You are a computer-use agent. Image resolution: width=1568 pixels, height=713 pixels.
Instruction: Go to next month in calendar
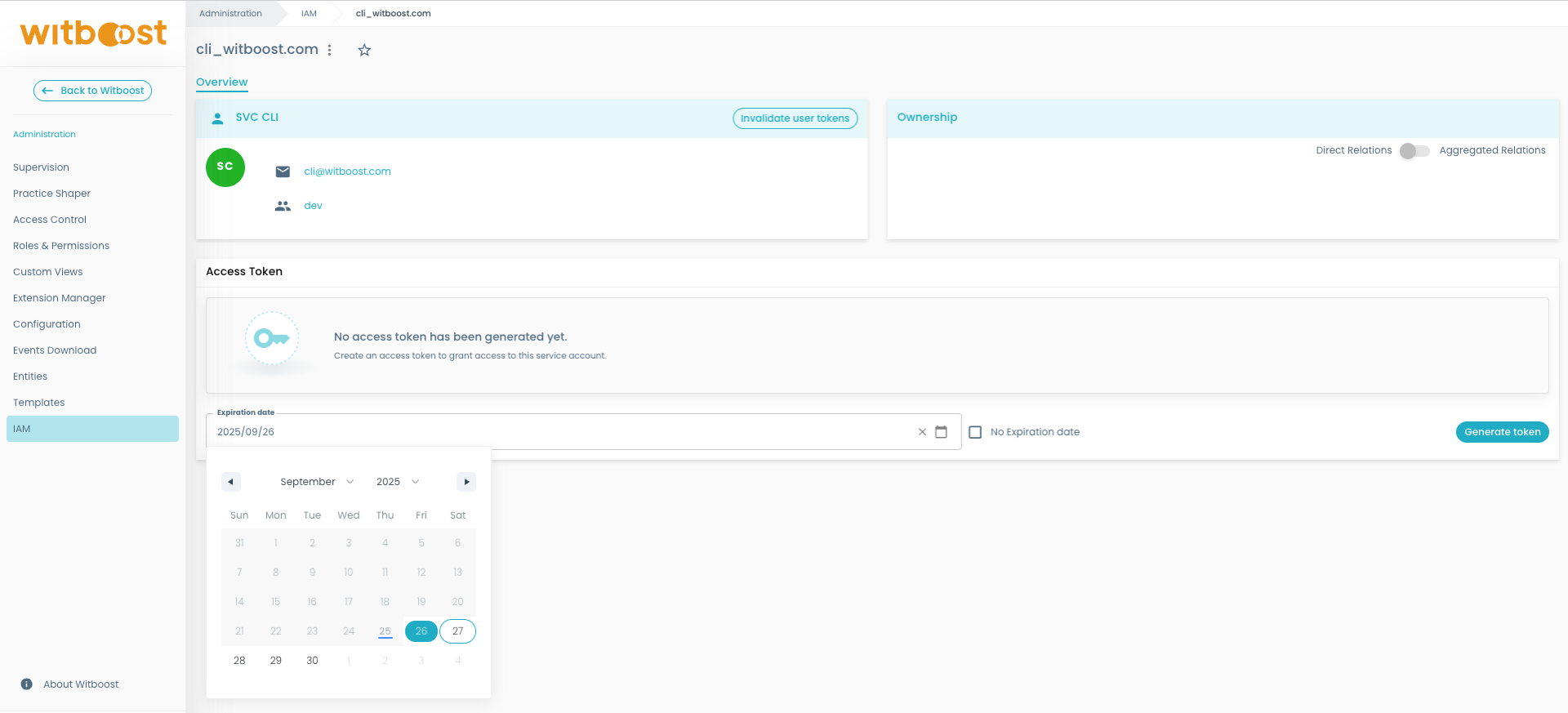[466, 482]
